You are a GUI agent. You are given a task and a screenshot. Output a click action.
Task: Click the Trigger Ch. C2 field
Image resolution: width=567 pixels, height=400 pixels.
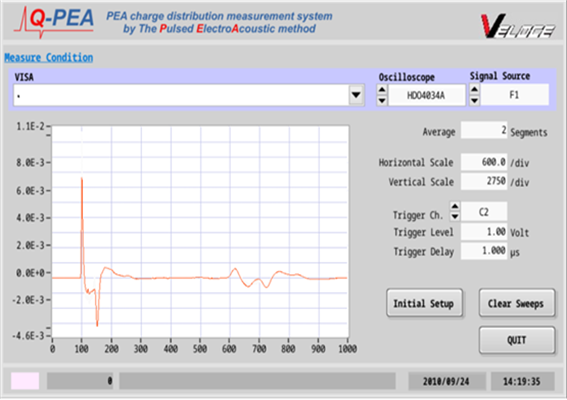484,212
